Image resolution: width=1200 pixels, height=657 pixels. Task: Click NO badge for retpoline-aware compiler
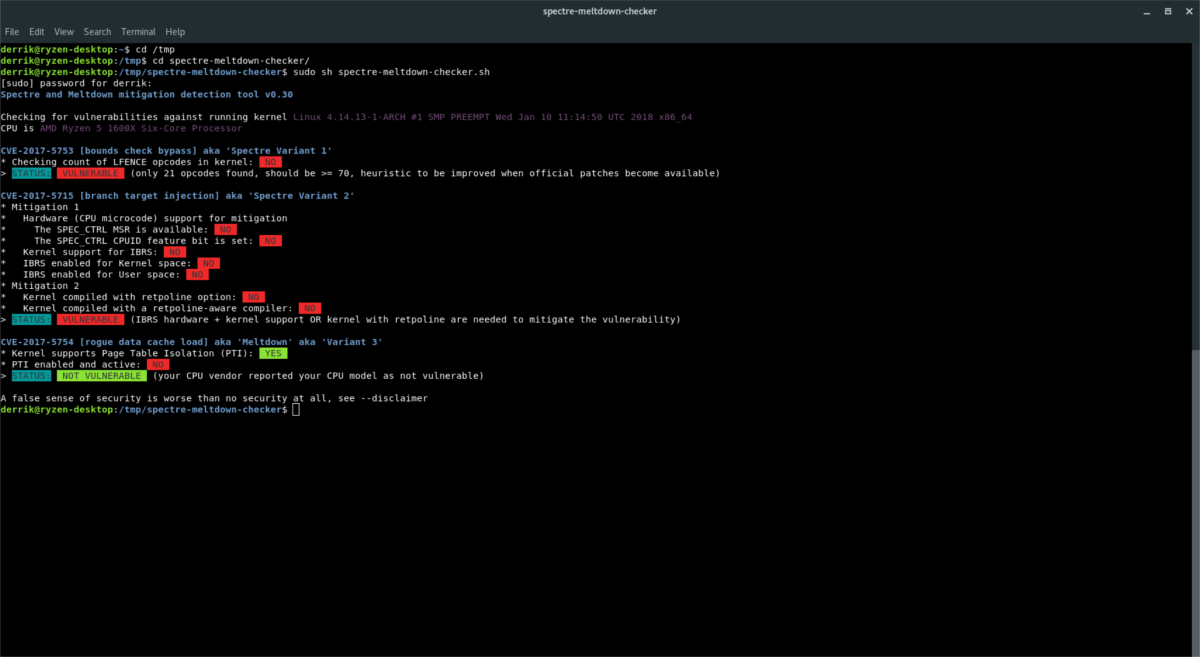tap(309, 308)
